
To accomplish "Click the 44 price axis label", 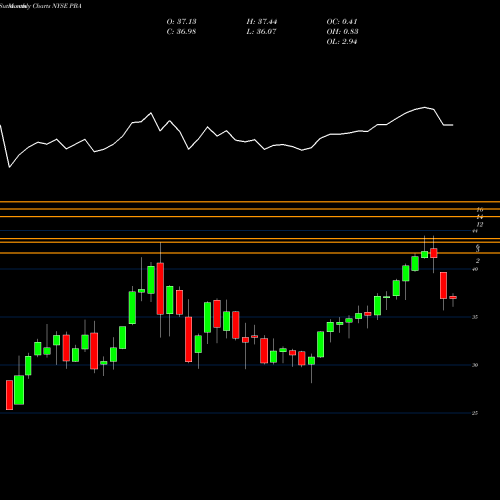I will [x=475, y=231].
